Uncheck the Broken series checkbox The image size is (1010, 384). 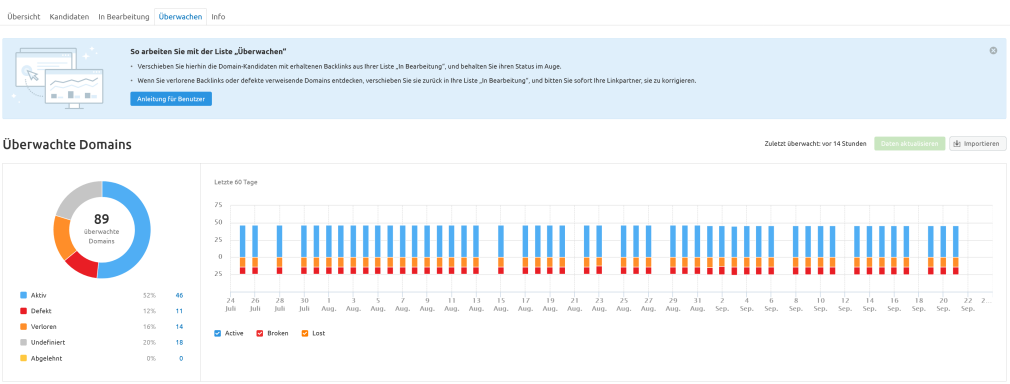[260, 333]
